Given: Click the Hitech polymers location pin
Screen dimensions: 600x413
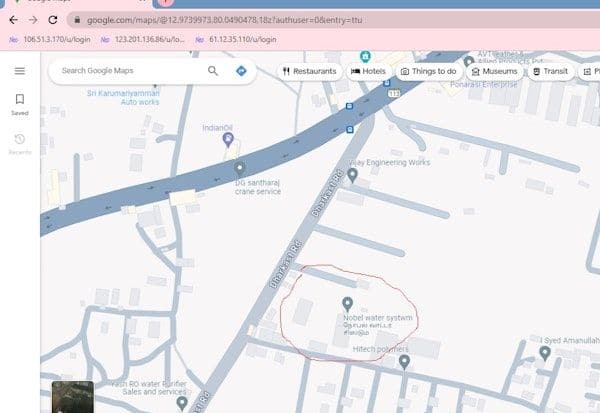Looking at the screenshot, I should pyautogui.click(x=403, y=361).
